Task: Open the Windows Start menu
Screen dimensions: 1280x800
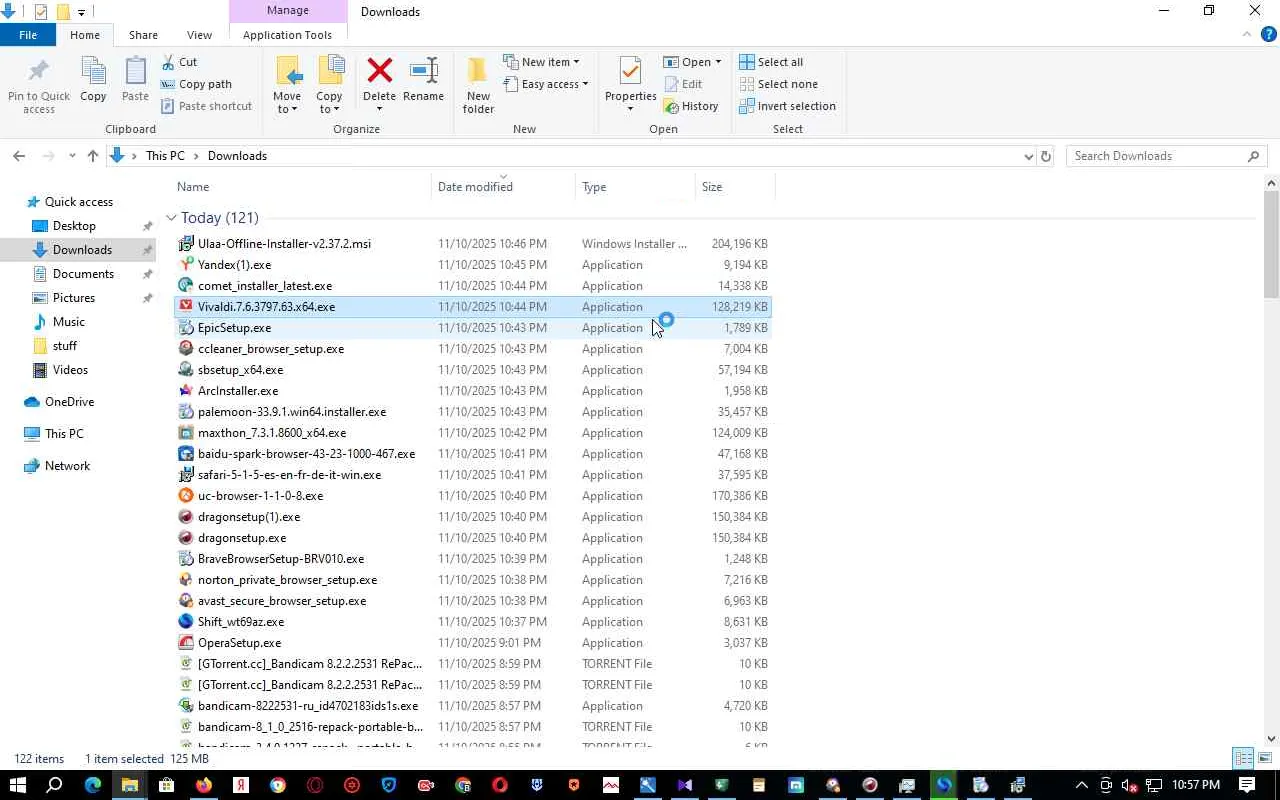Action: [x=18, y=785]
